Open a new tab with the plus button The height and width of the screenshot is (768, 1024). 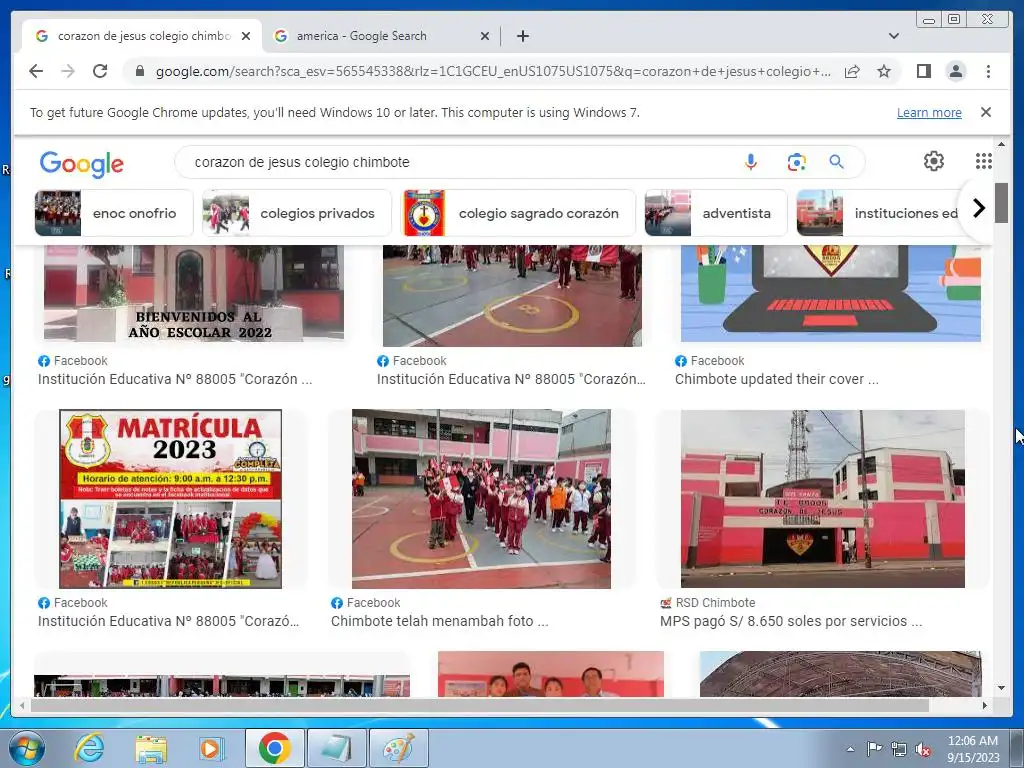pyautogui.click(x=522, y=36)
